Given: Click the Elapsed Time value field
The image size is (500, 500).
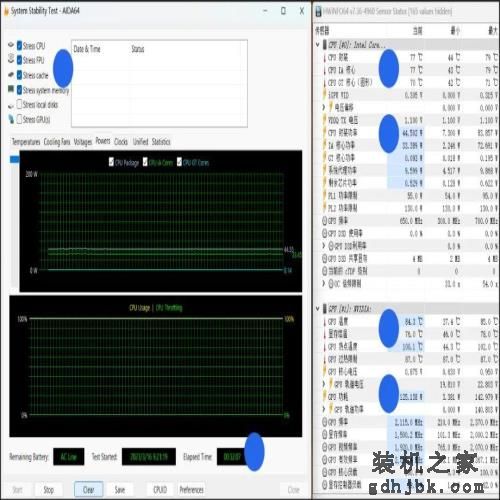Looking at the screenshot, I should click(x=233, y=456).
